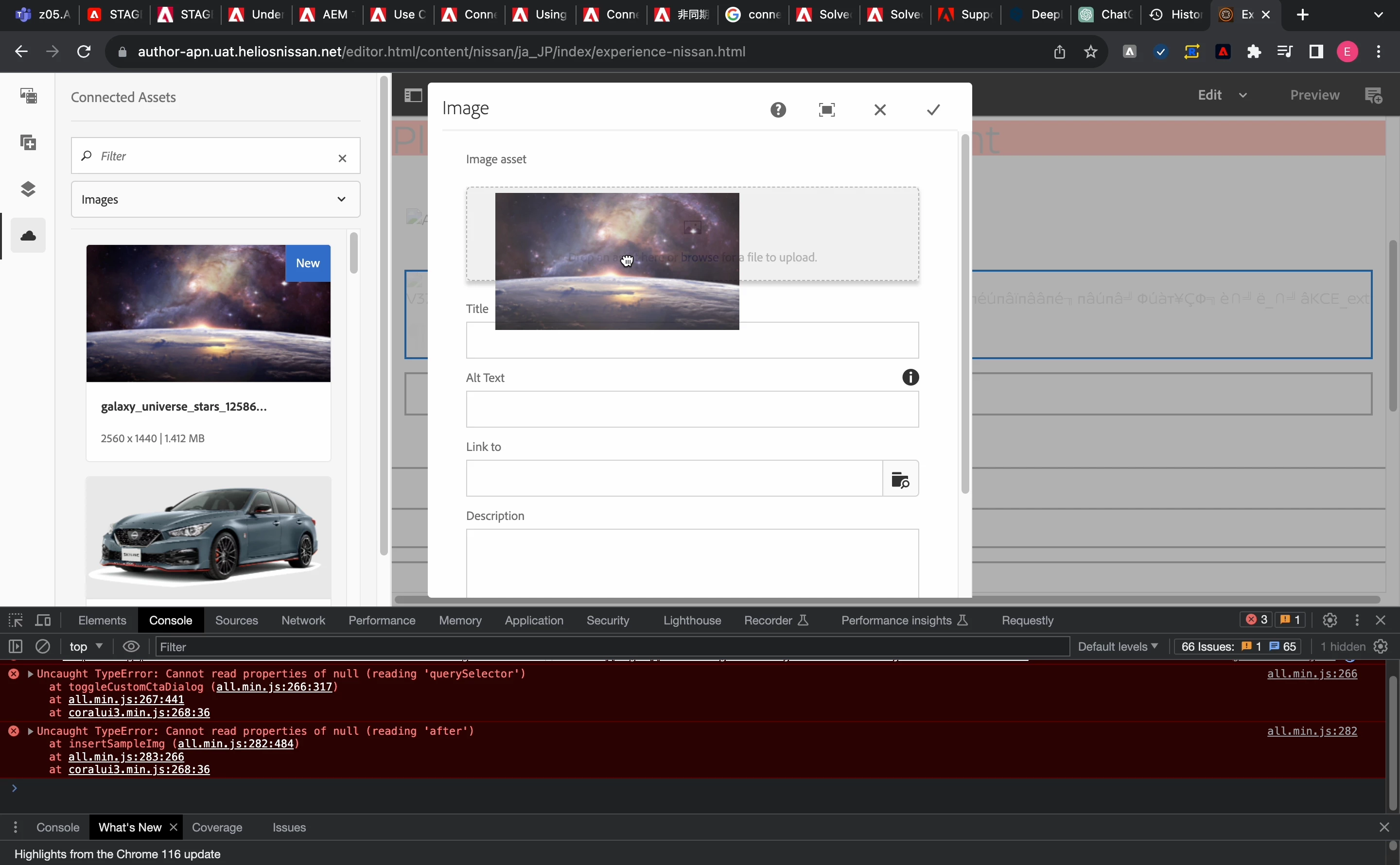Screen dimensions: 1400x865
Task: Expand the Images asset type dropdown
Action: tap(215, 199)
